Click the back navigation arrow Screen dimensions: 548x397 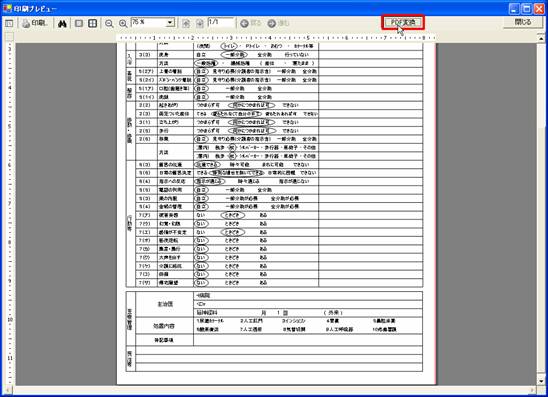pos(251,23)
